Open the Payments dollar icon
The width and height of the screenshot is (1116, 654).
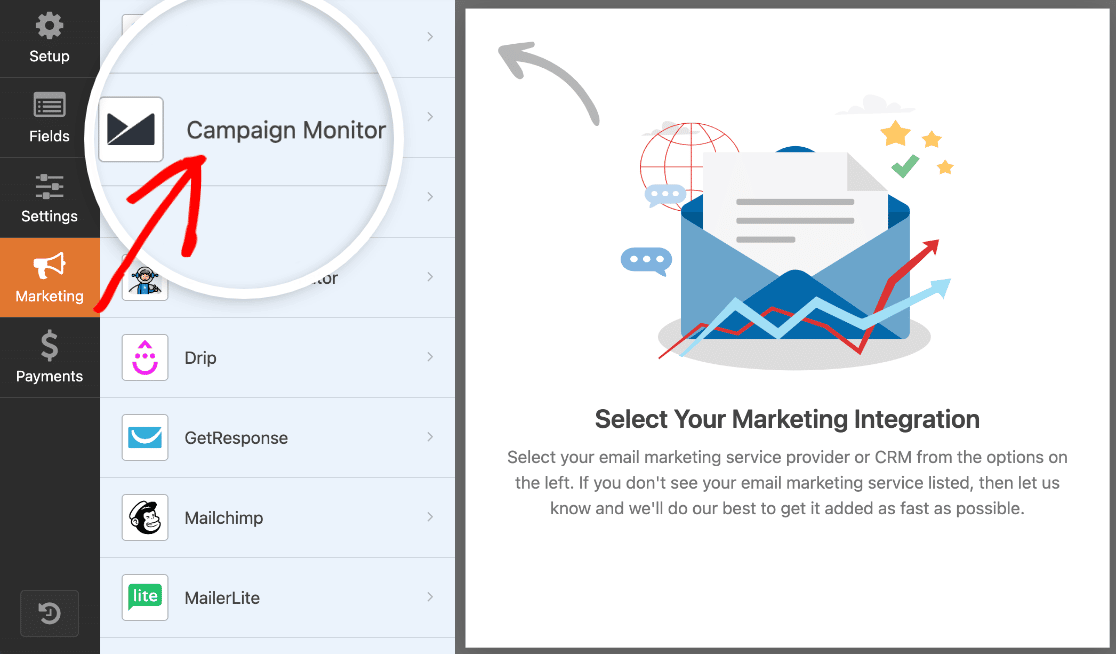pos(49,345)
